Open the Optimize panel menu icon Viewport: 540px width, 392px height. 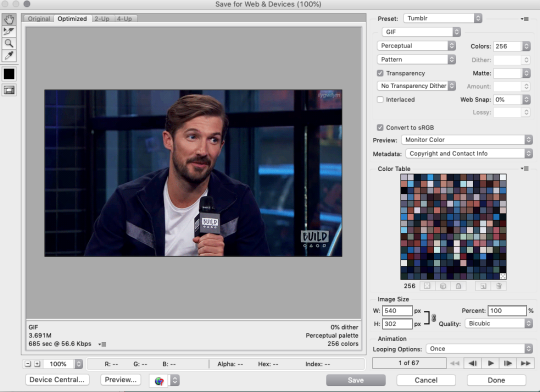[525, 19]
